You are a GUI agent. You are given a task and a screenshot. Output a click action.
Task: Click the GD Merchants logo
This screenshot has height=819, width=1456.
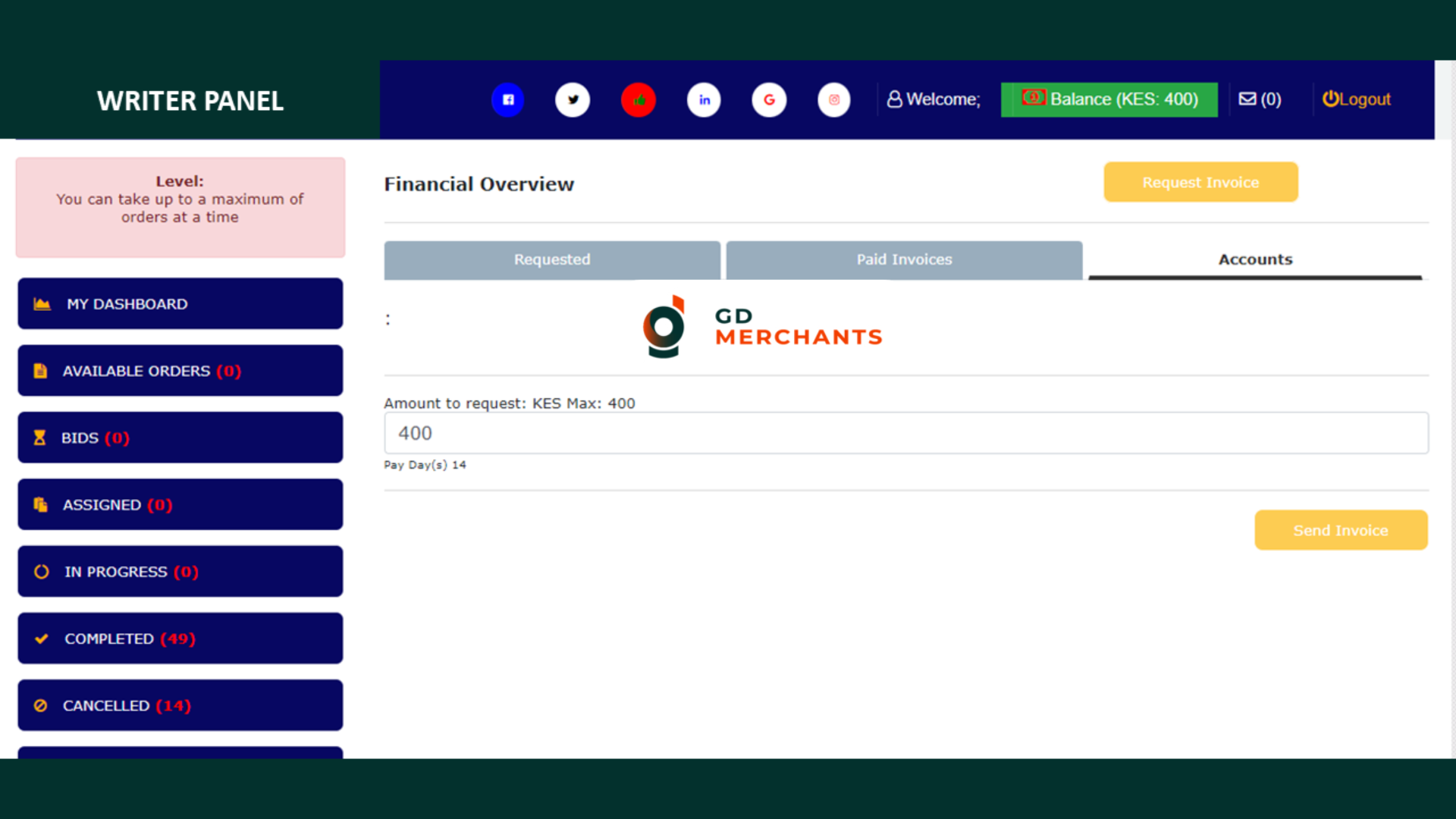coord(761,327)
